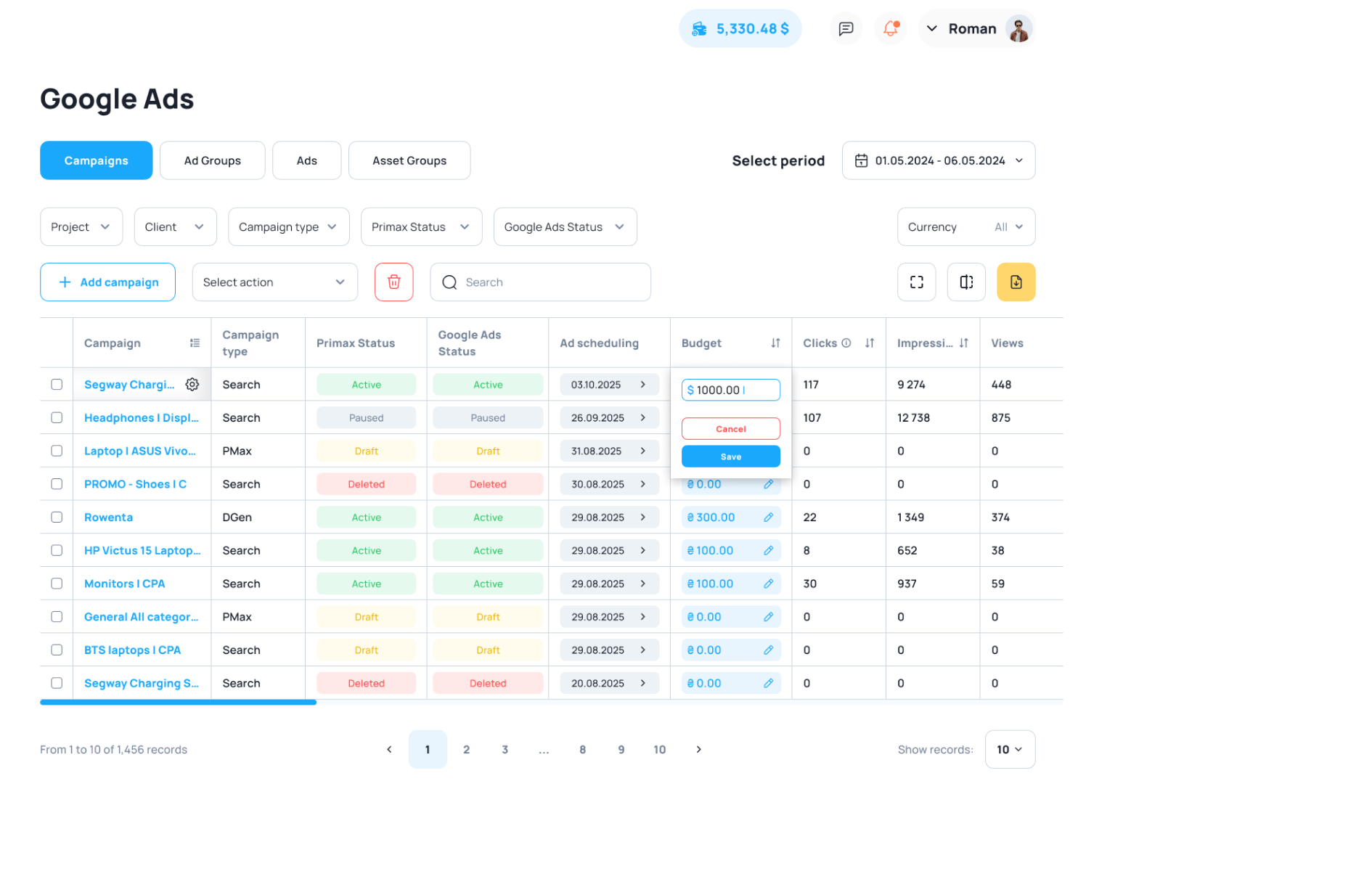
Task: Tick the checkbox in the table header column
Action: (57, 343)
